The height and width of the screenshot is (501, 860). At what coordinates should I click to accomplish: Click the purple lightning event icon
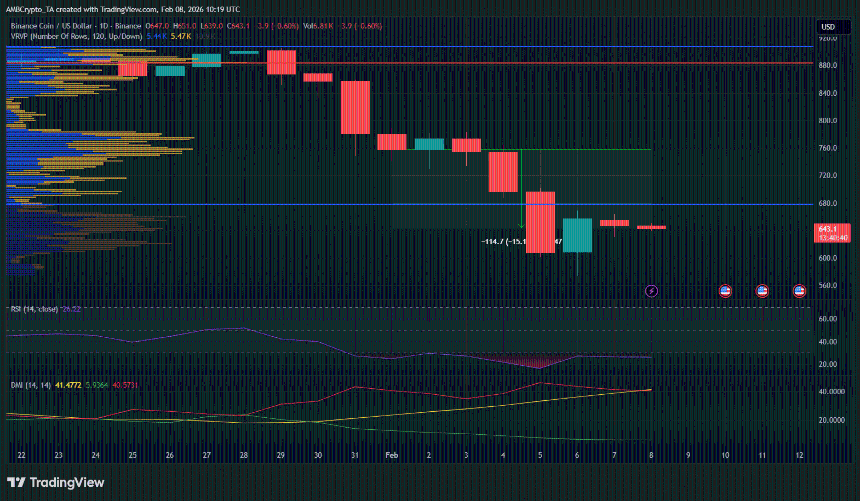[652, 291]
